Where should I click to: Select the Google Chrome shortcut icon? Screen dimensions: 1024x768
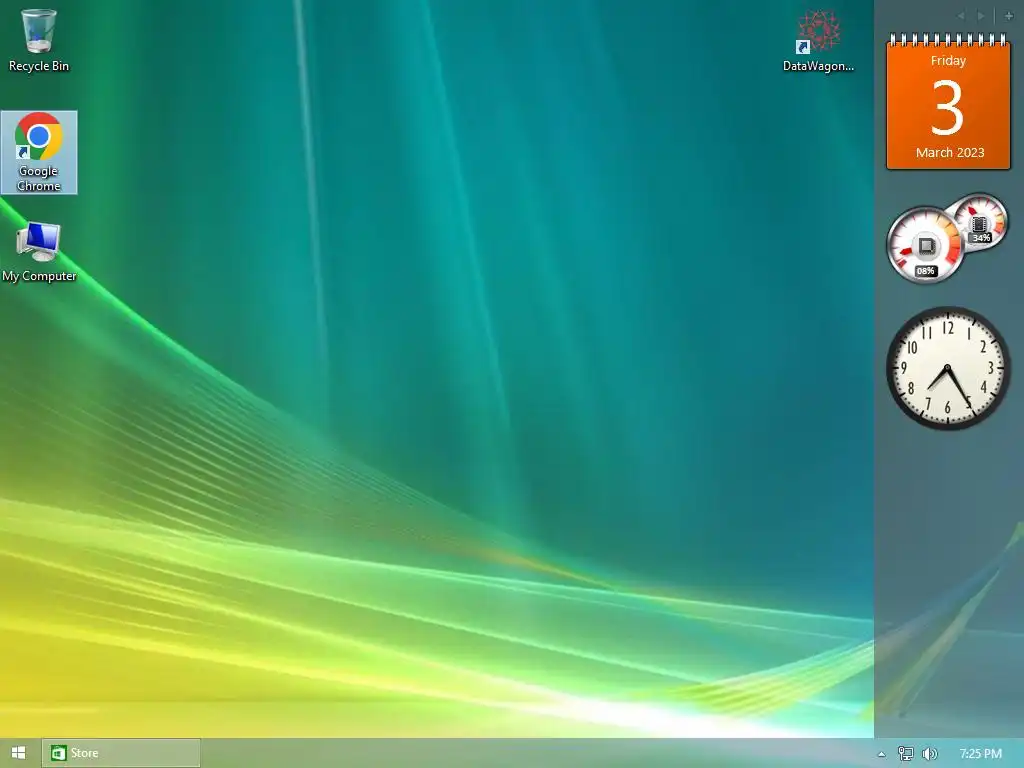pyautogui.click(x=39, y=152)
